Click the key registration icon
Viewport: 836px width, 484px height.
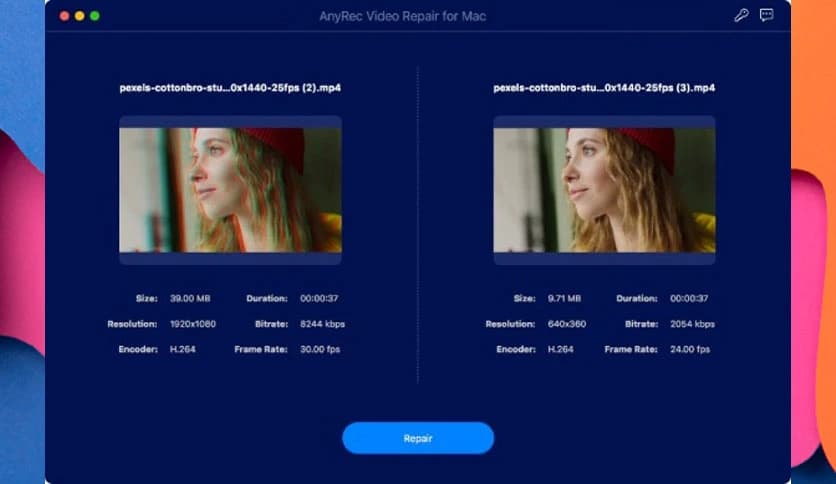pos(741,15)
